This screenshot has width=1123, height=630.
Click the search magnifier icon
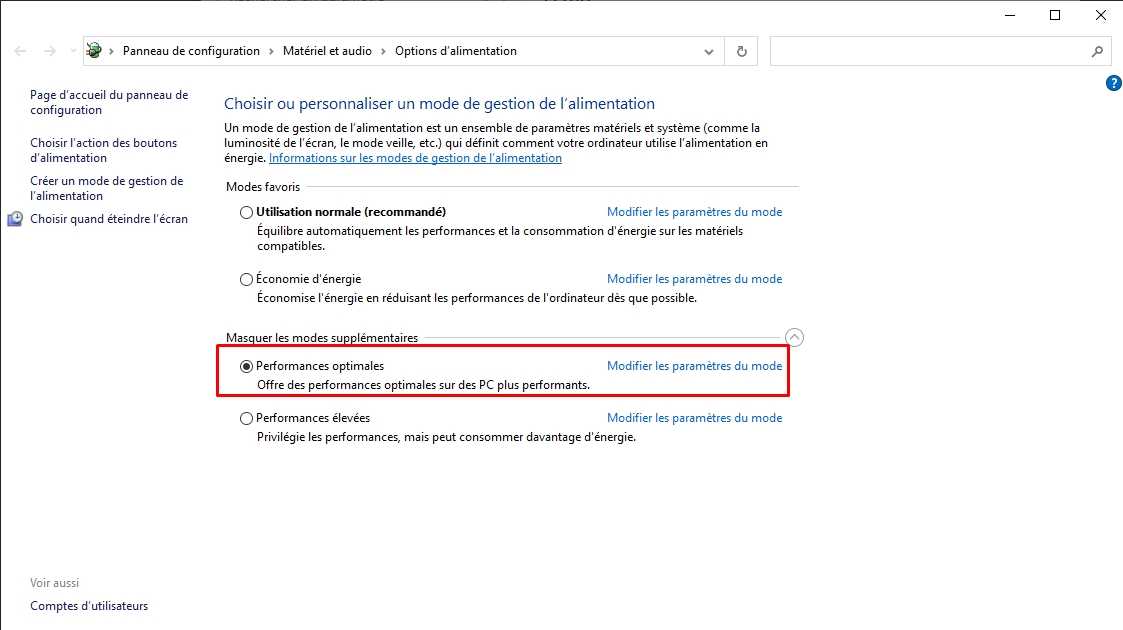(1097, 52)
